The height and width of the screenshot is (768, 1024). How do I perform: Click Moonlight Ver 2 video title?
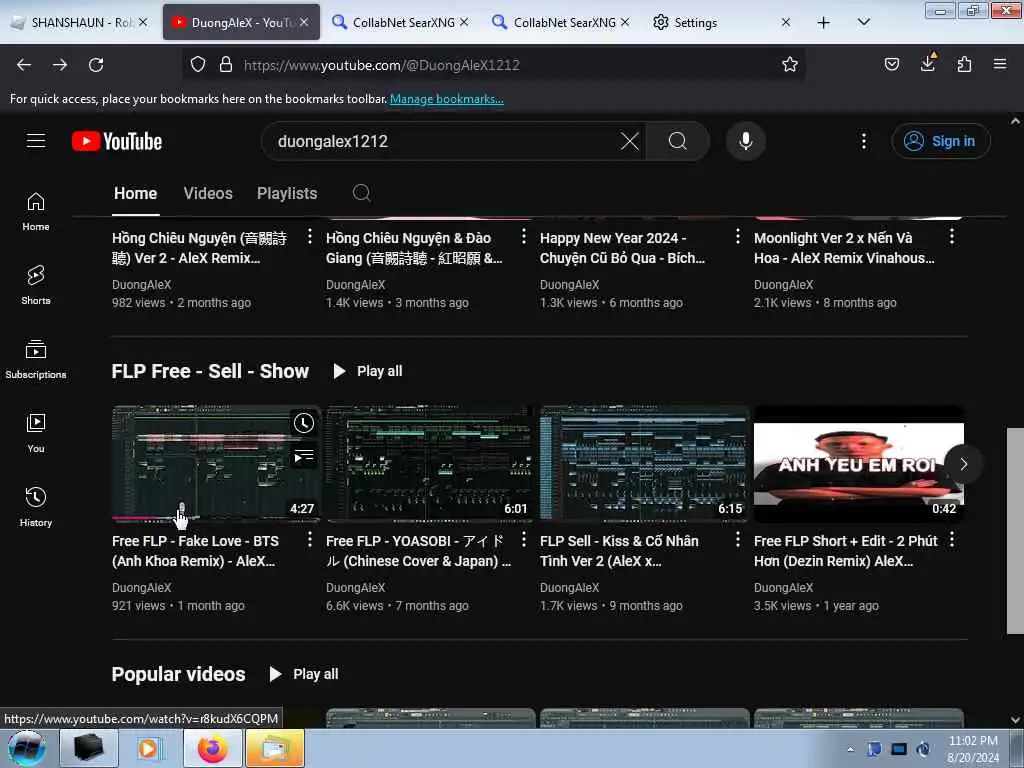[844, 248]
